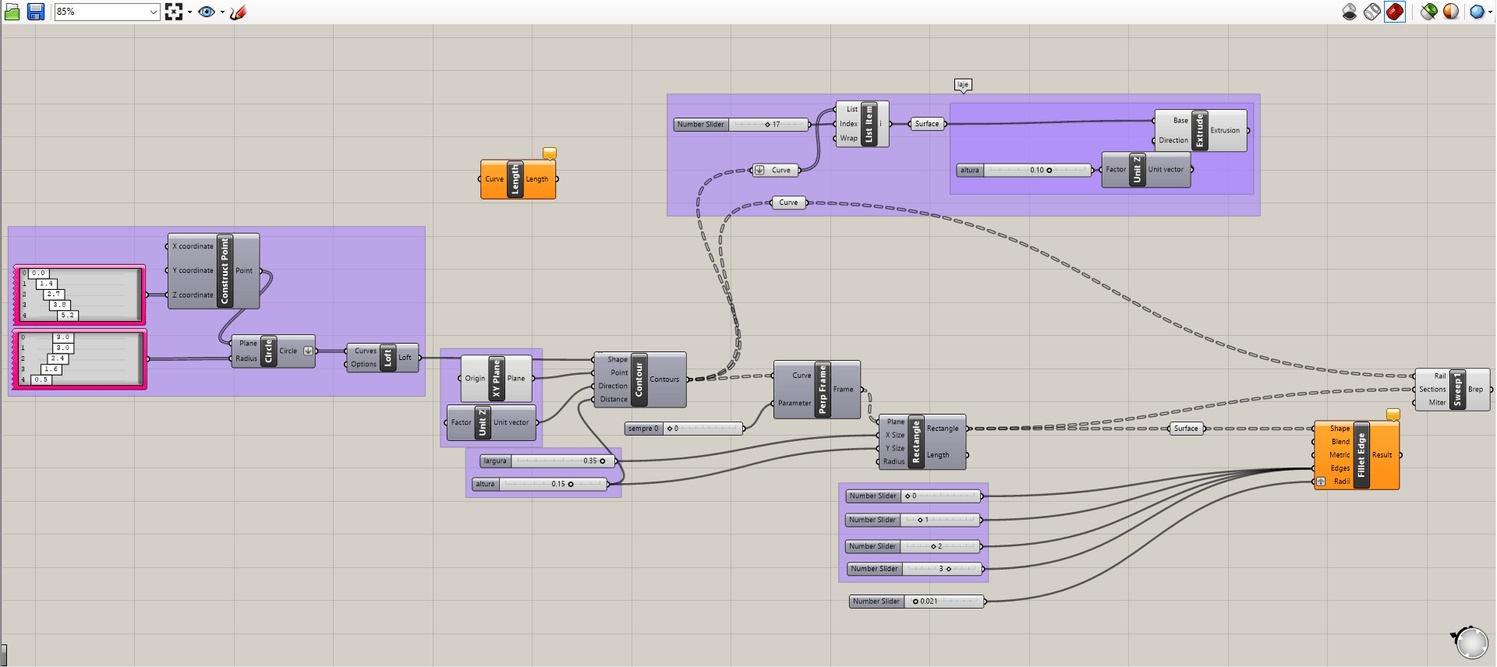Click the blue preview mesh quality icon
The height and width of the screenshot is (667, 1497).
click(1476, 12)
